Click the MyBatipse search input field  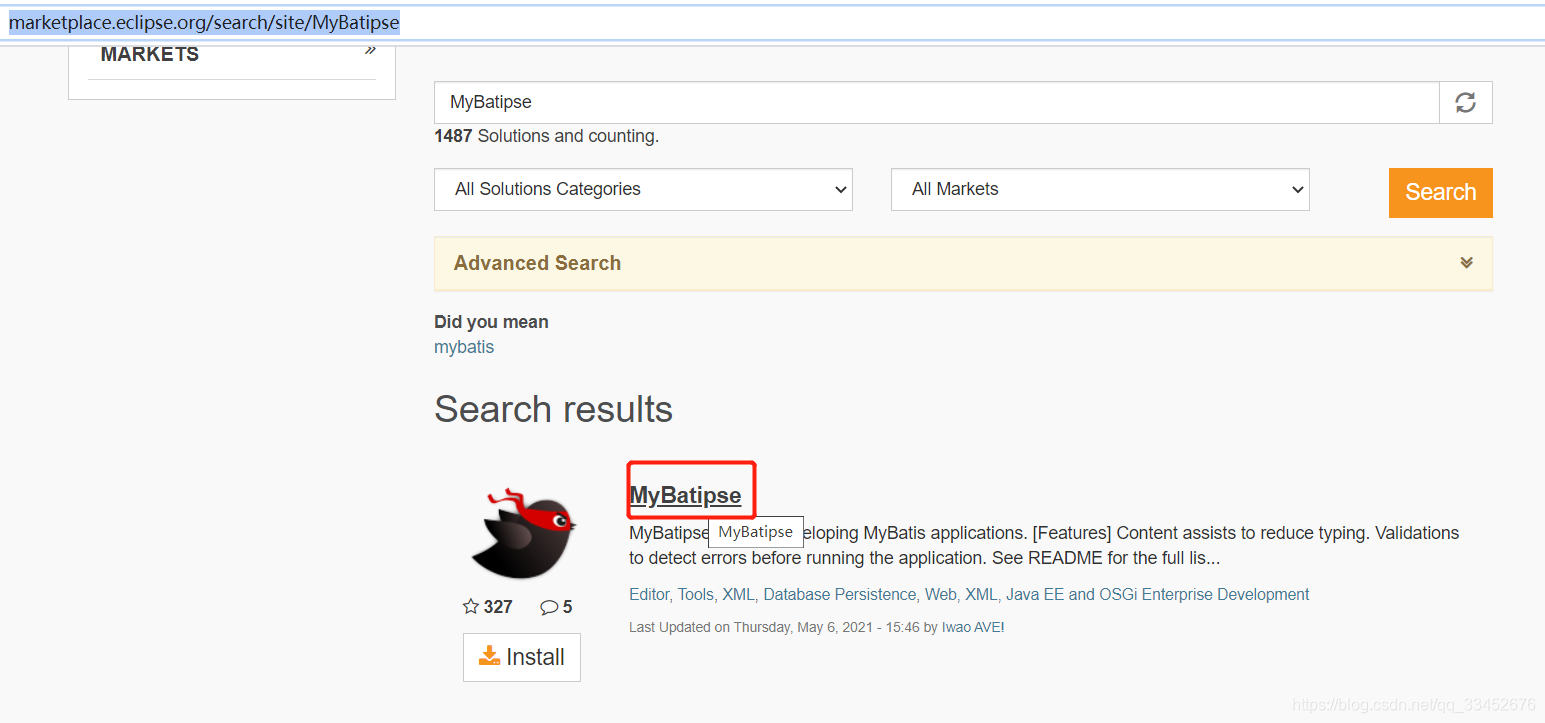pyautogui.click(x=936, y=102)
